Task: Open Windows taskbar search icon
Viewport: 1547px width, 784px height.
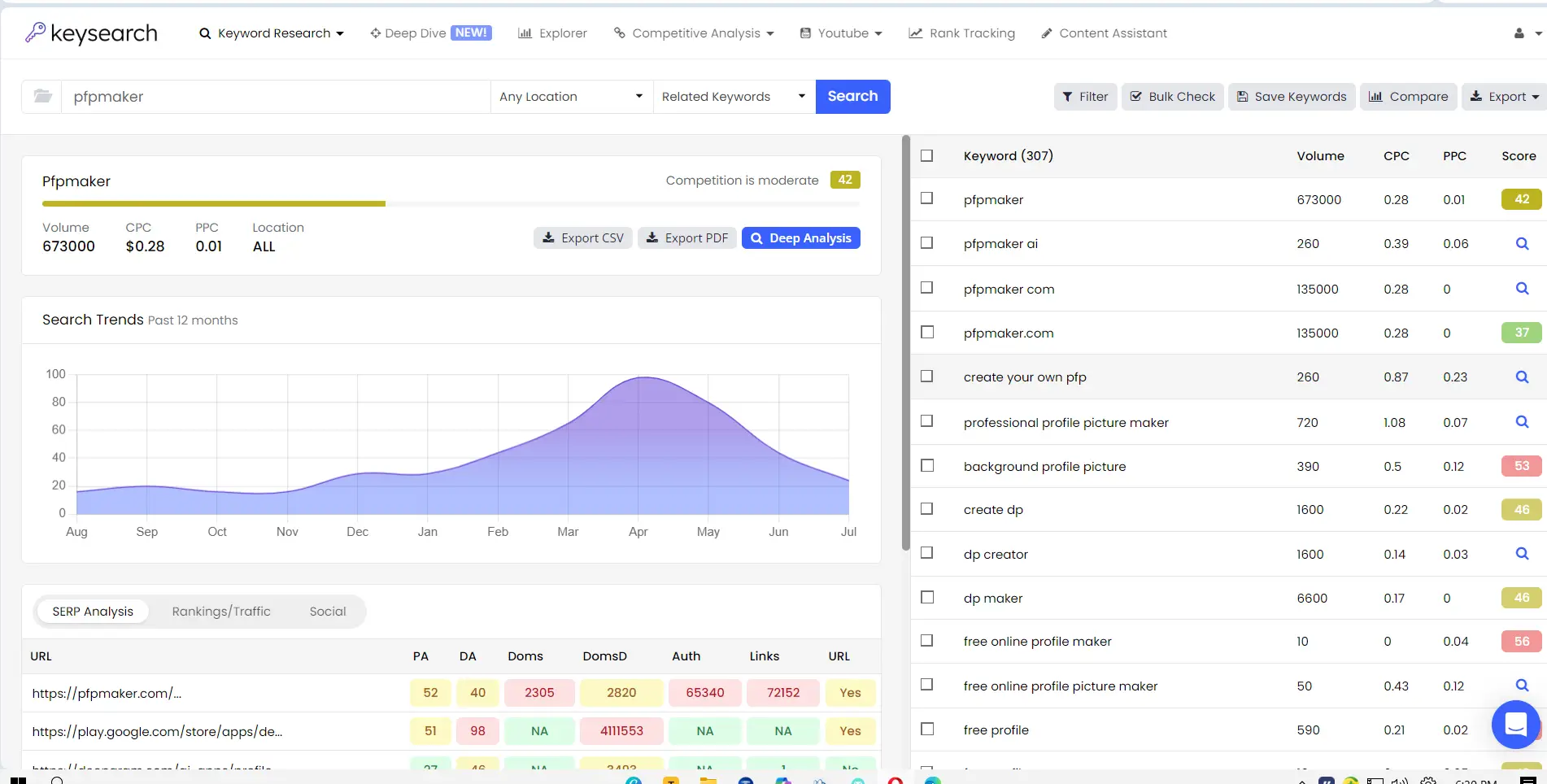Action: [57, 780]
